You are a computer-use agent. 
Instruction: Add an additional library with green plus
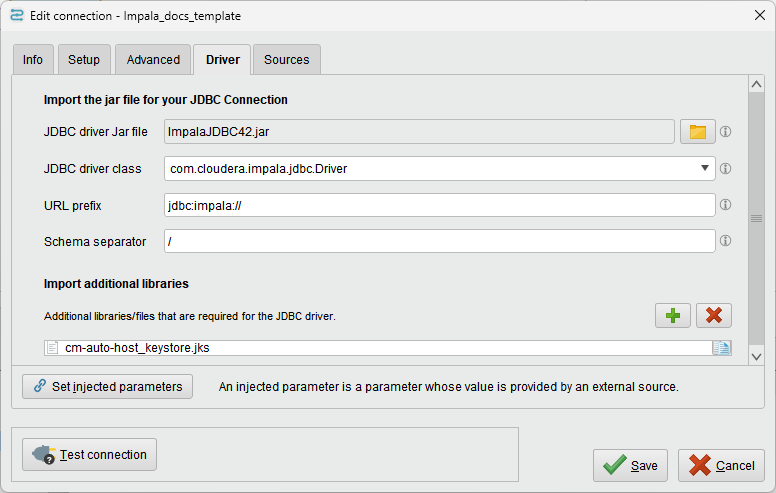pos(673,315)
